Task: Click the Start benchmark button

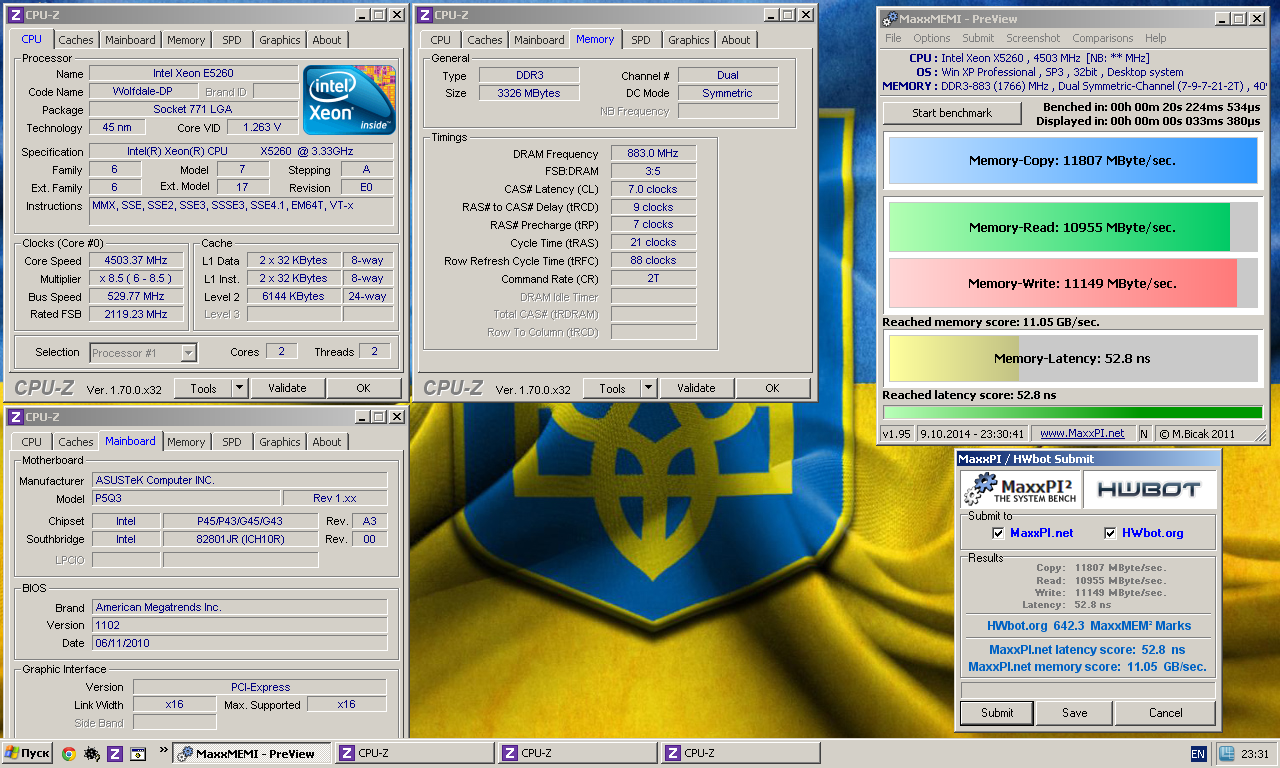Action: tap(951, 113)
